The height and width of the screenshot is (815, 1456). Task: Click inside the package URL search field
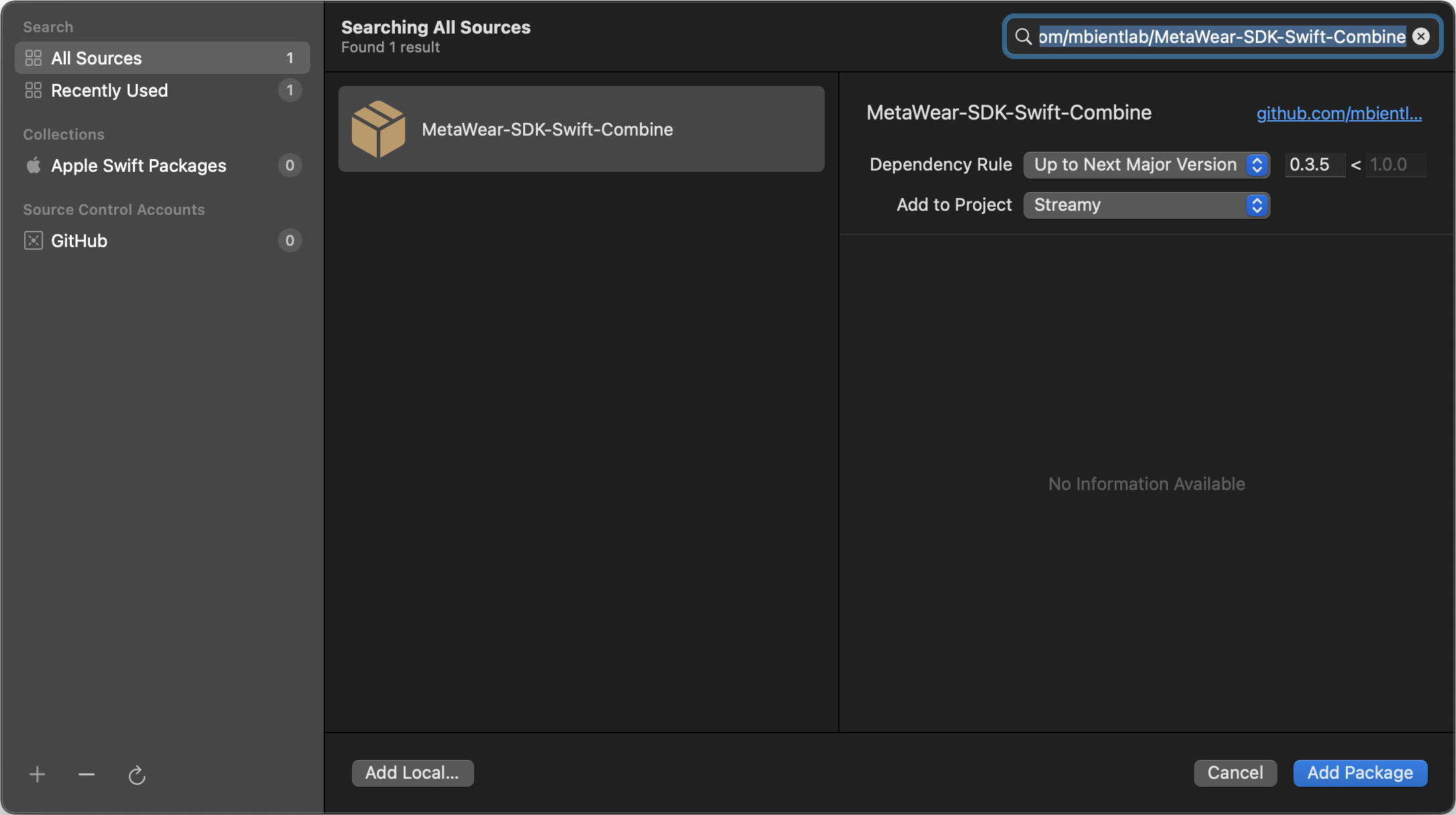tap(1222, 36)
